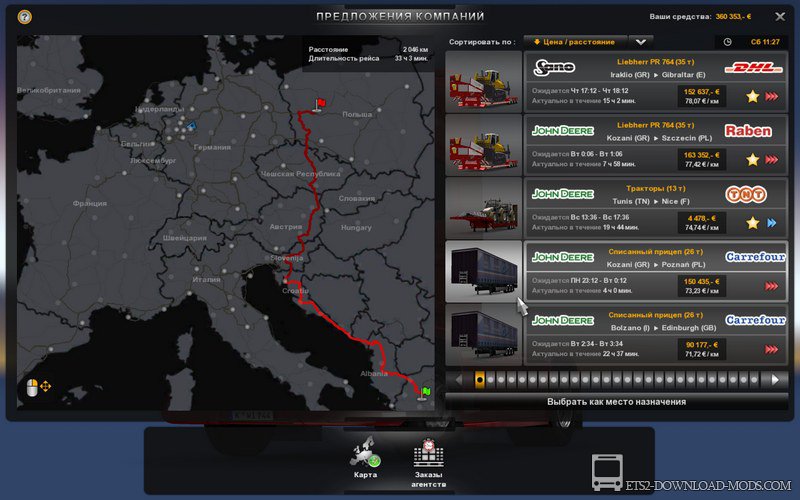Click the green start flag on map
800x500 pixels.
coord(424,393)
